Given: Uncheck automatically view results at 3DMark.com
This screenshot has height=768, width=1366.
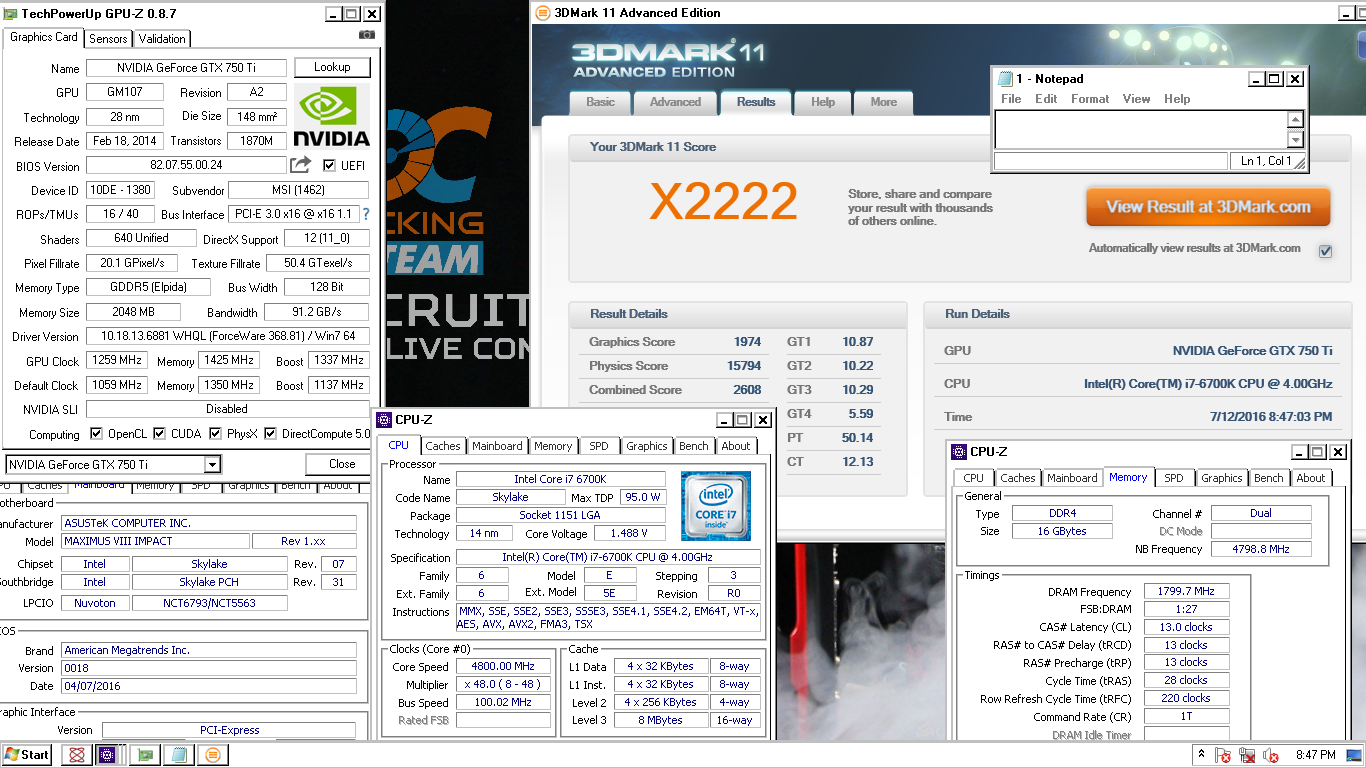Looking at the screenshot, I should click(1325, 251).
